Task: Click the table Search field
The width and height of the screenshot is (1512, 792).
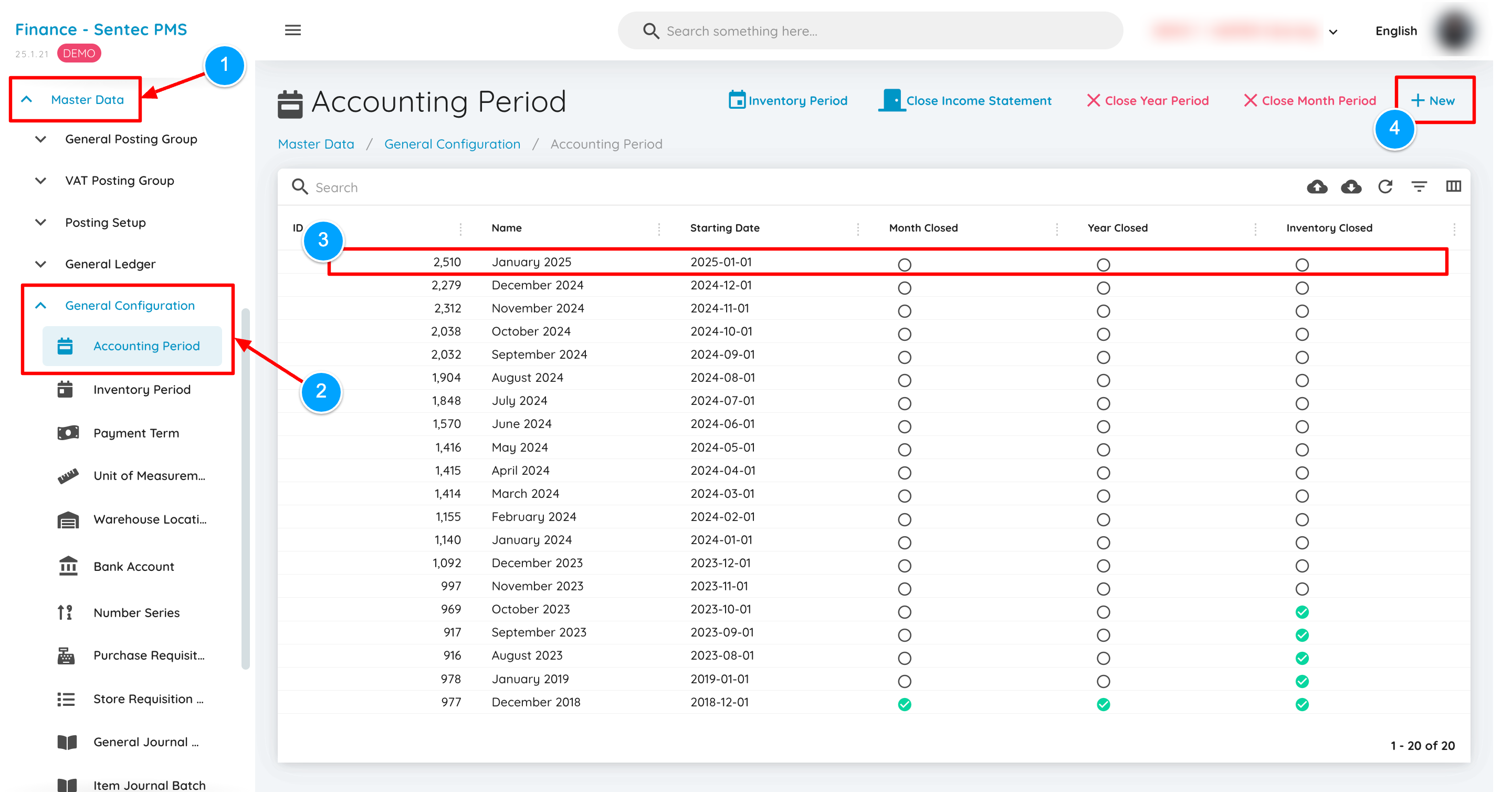Action: point(786,187)
